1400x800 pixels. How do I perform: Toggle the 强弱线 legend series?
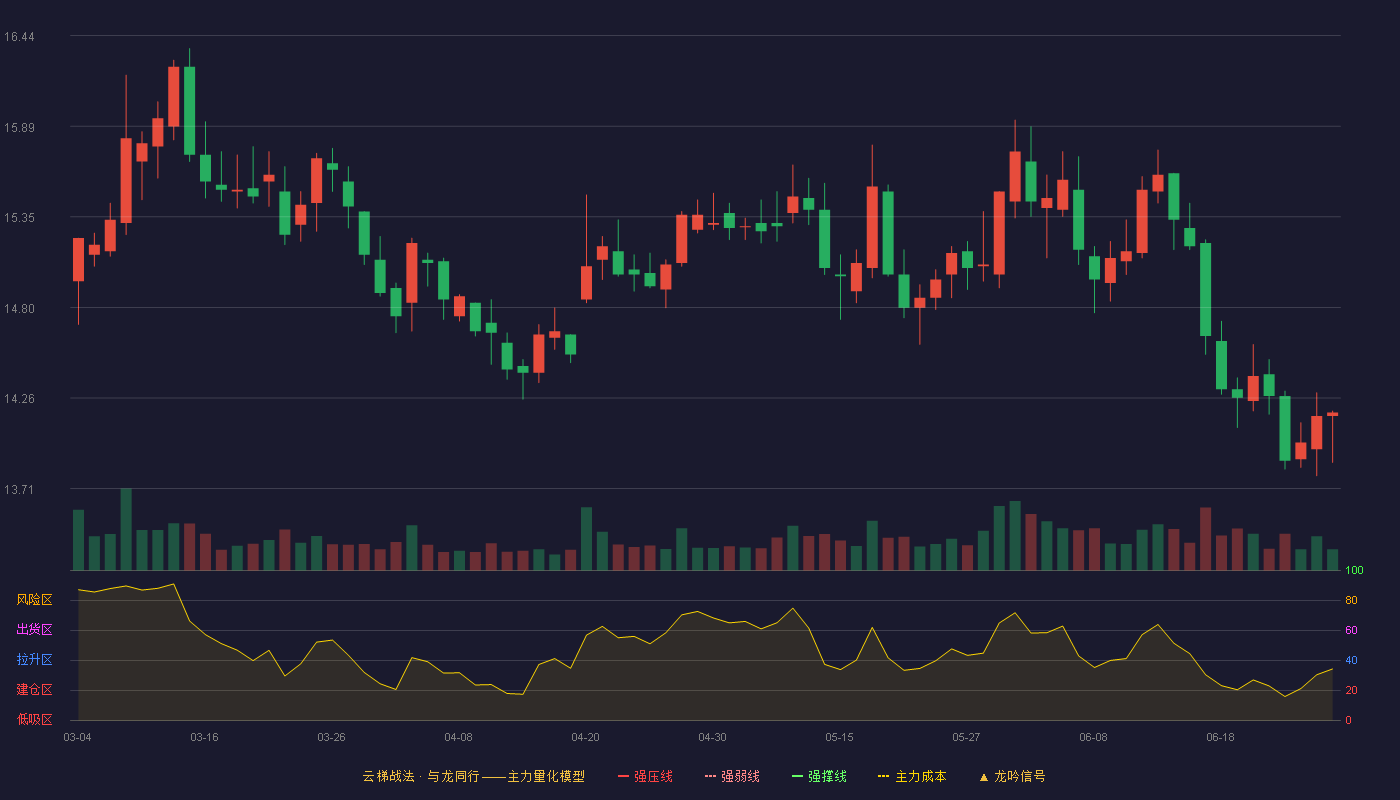tap(732, 776)
